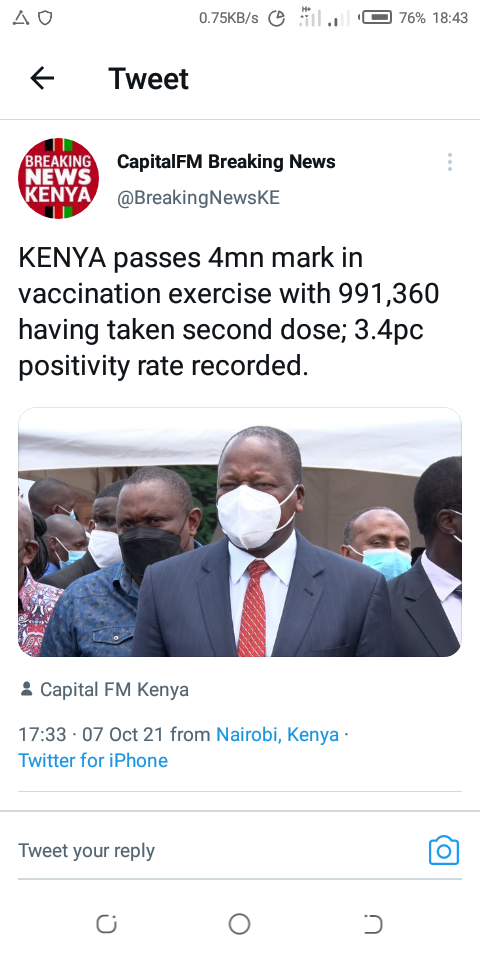Open the Twitter for iPhone source link
Viewport: 480px width, 960px height.
pyautogui.click(x=93, y=760)
